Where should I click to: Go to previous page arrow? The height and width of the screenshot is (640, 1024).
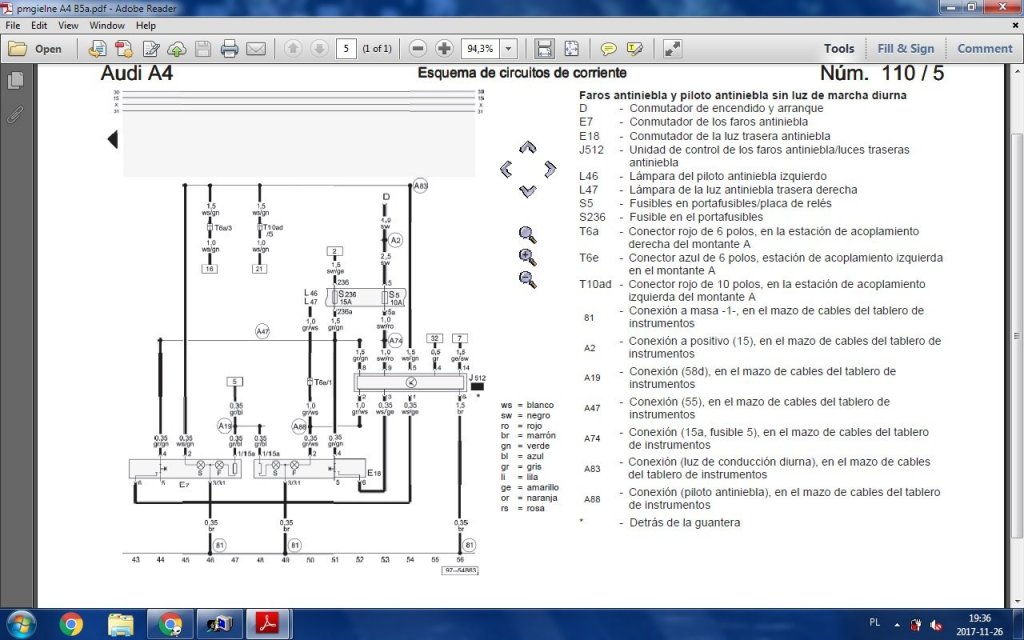(293, 49)
